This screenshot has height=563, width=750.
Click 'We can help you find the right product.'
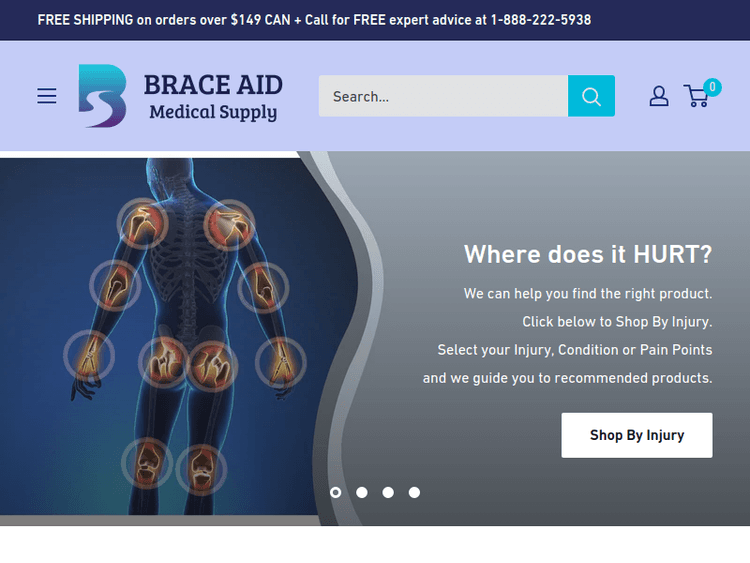[x=588, y=293]
